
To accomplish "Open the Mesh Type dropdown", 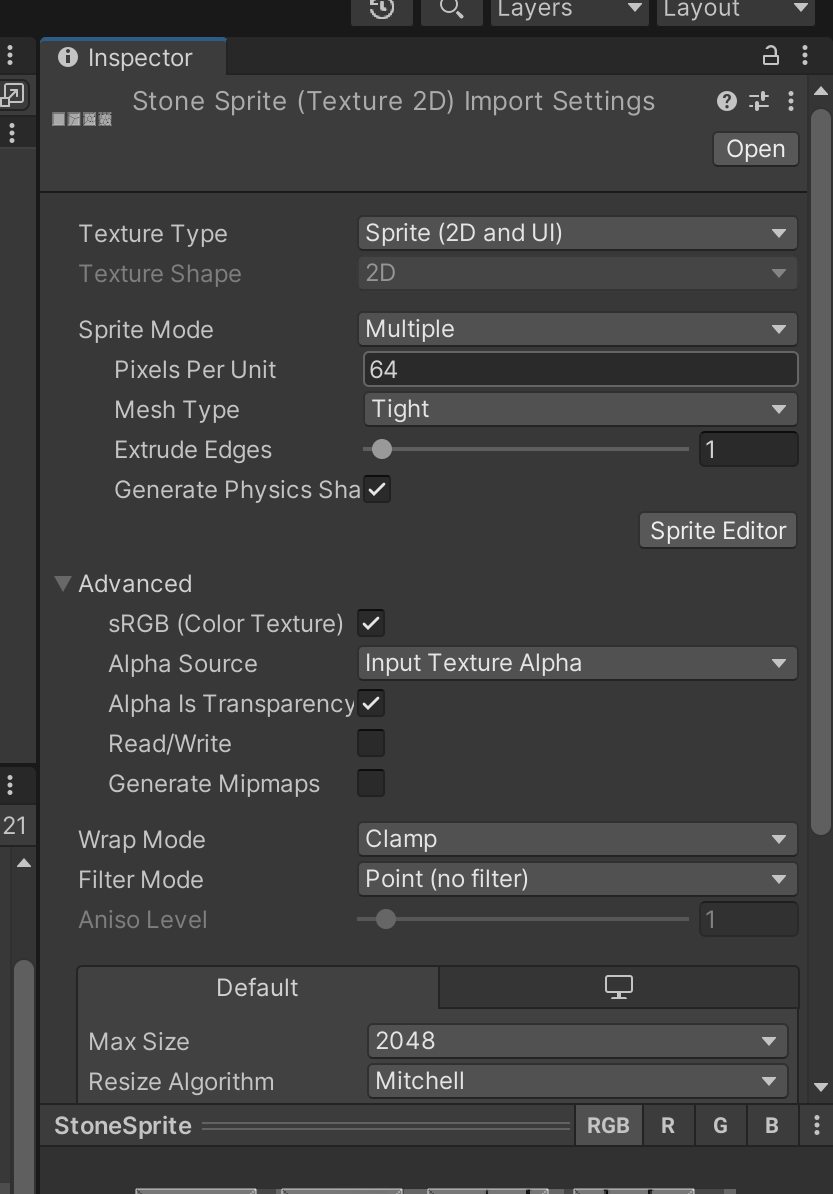I will [580, 410].
